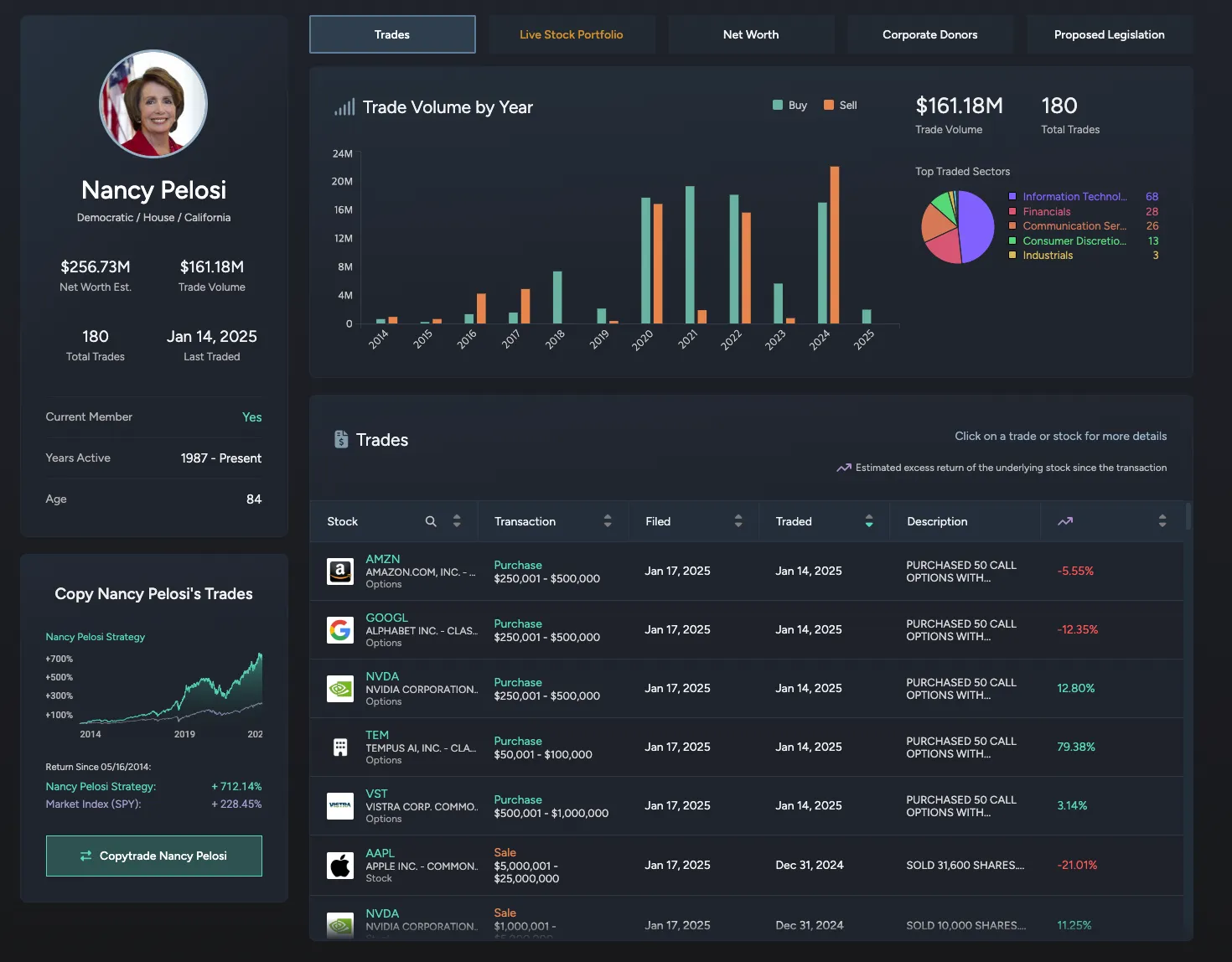Open the TEM ticker link
This screenshot has width=1232, height=962.
(377, 735)
